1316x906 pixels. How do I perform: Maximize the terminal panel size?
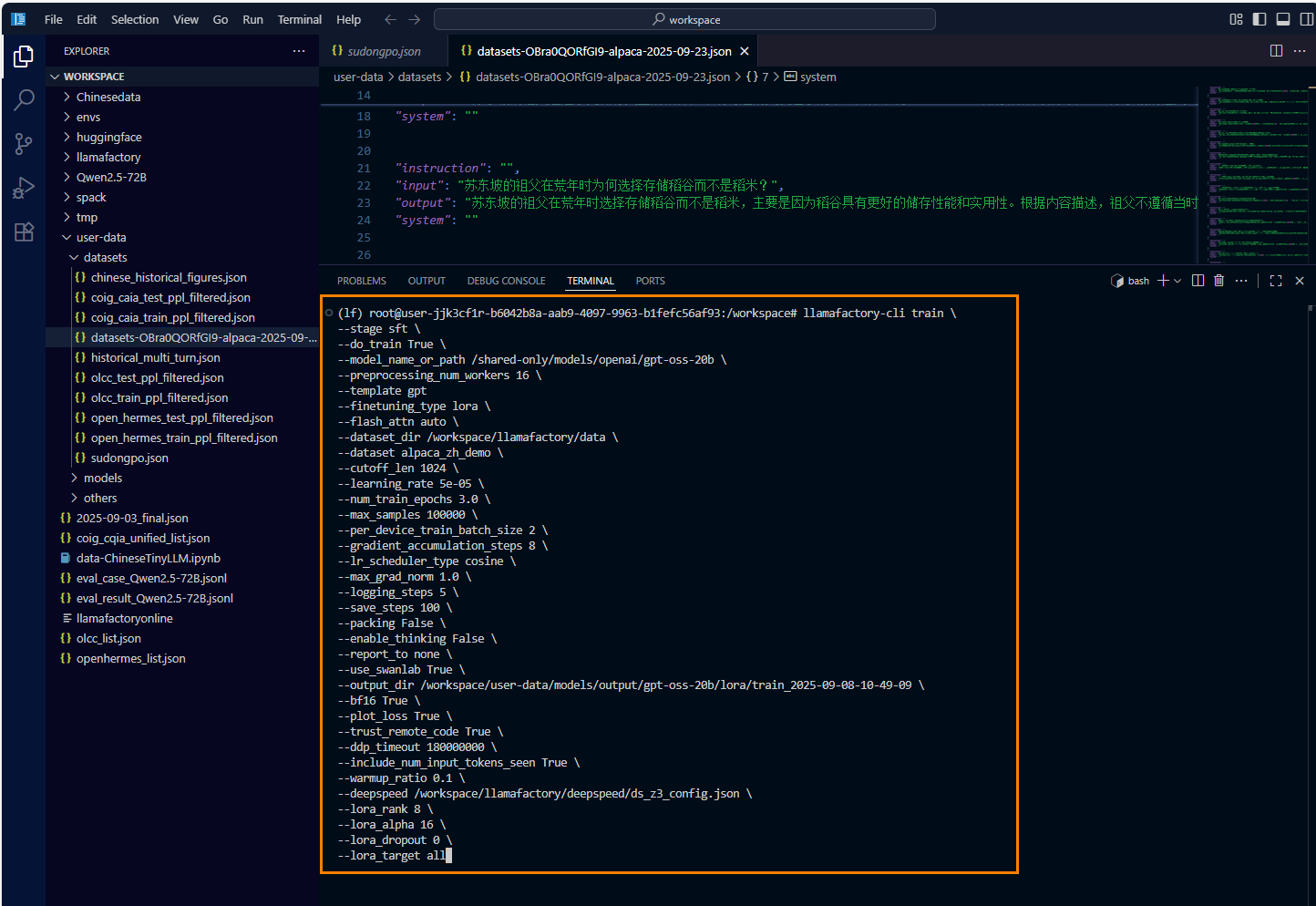tap(1275, 281)
